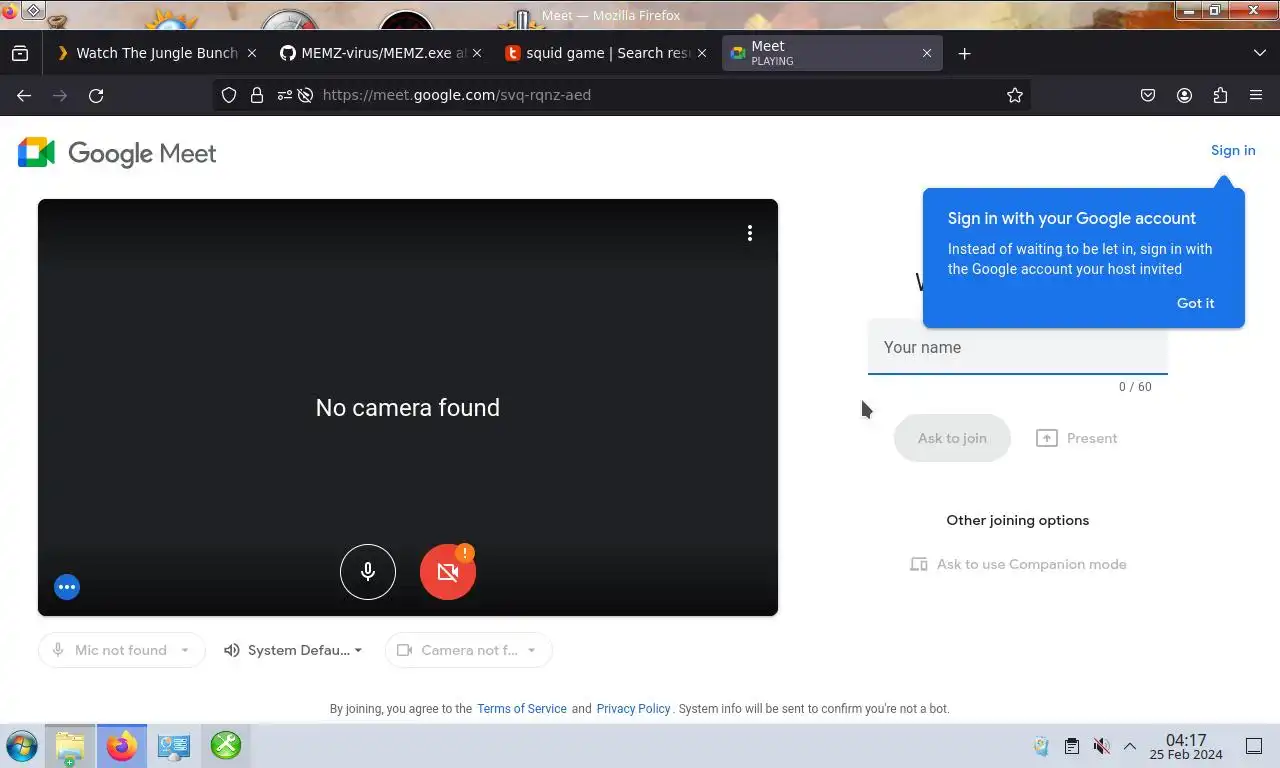Open the green tools taskbar icon
Viewport: 1280px width, 768px height.
[x=225, y=746]
